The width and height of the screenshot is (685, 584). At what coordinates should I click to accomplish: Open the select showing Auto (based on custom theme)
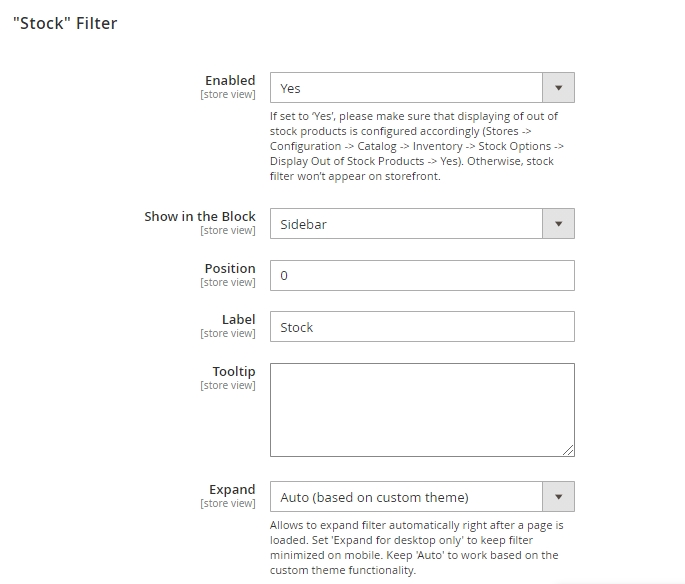coord(406,497)
